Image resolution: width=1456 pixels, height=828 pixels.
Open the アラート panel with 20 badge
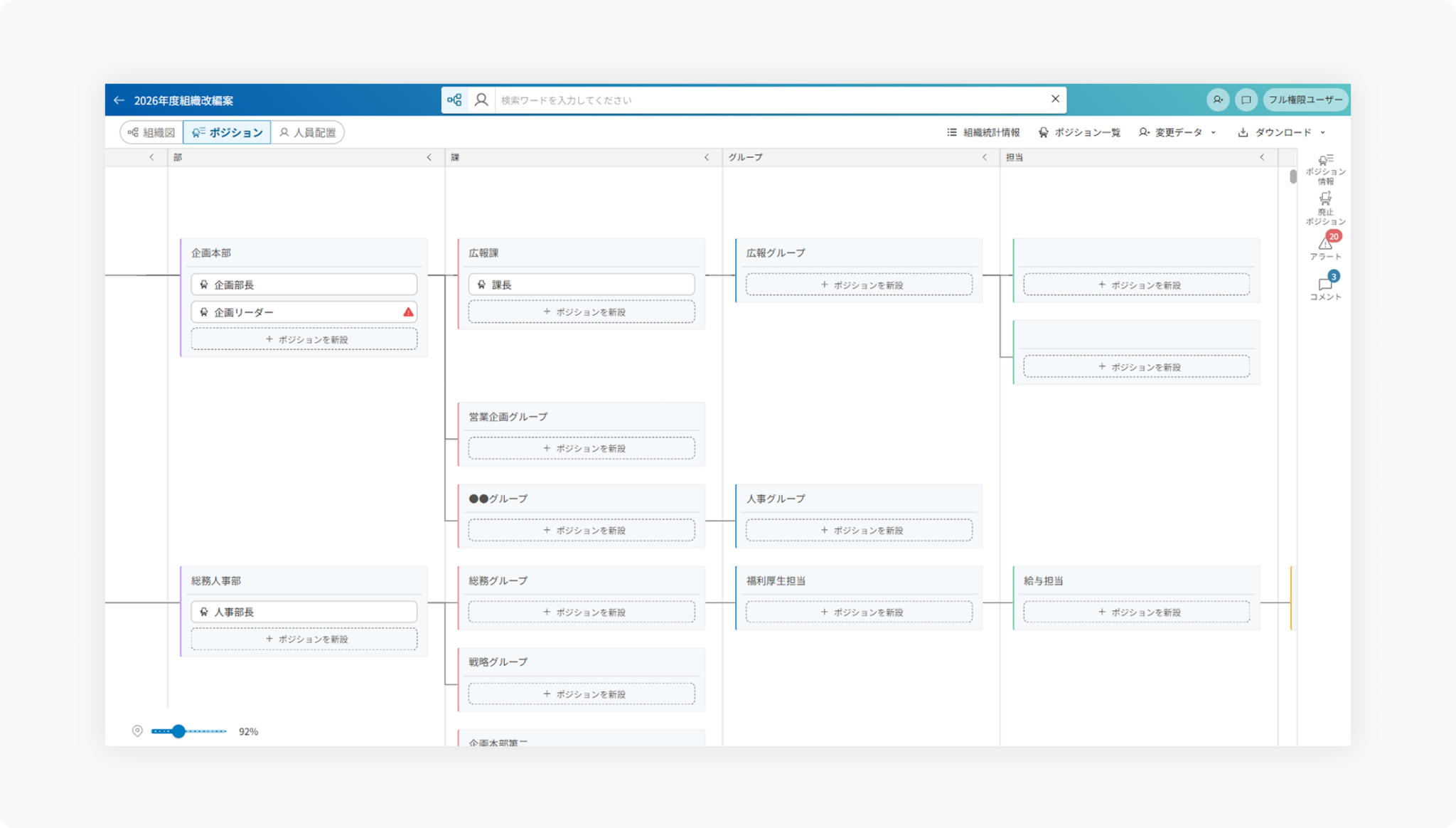pos(1325,247)
